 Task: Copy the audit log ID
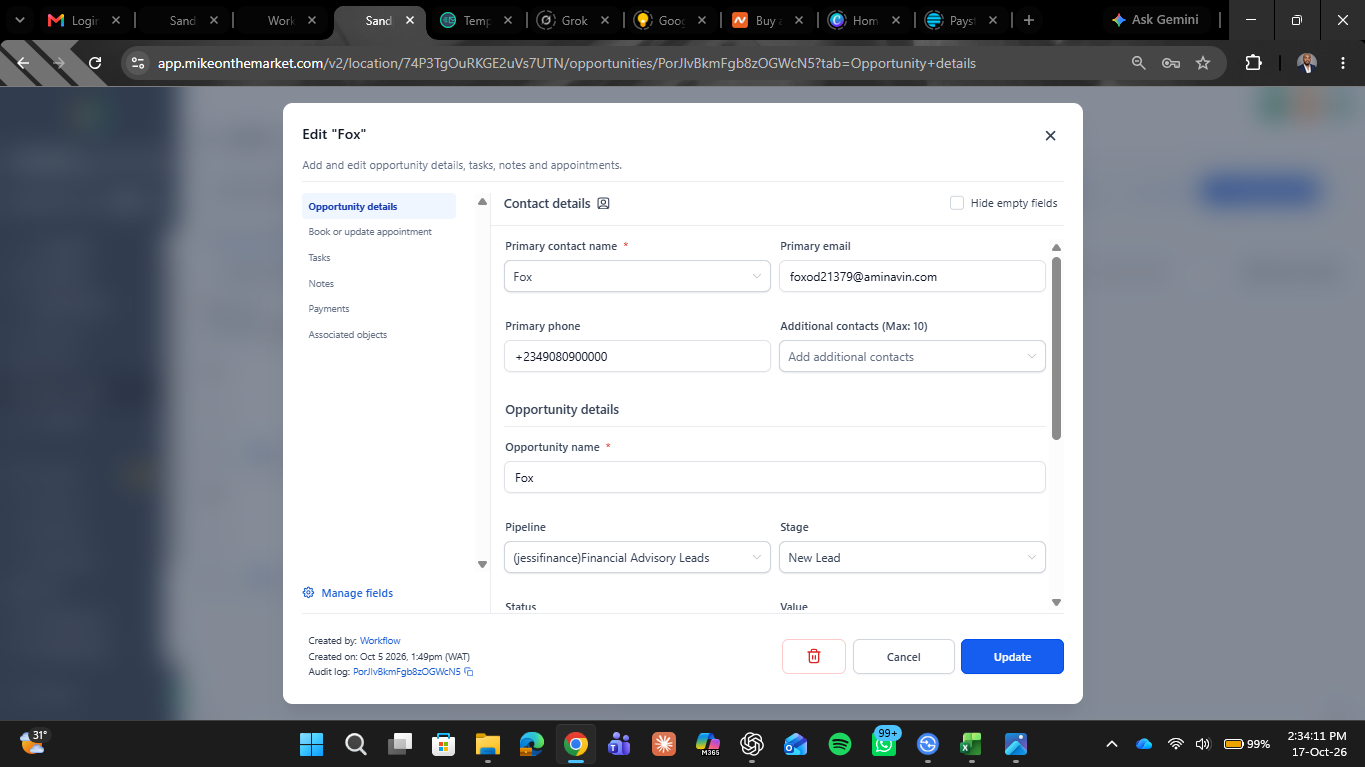[x=469, y=672]
